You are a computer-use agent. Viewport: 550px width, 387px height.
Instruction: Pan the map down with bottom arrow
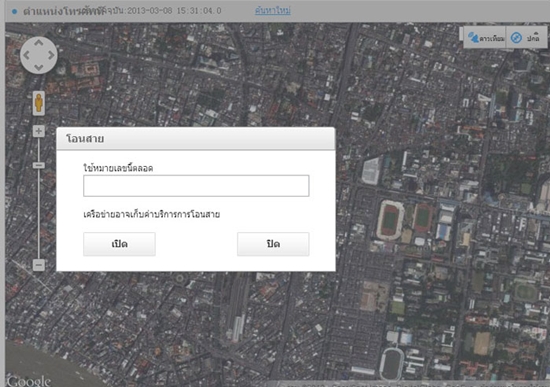point(39,67)
